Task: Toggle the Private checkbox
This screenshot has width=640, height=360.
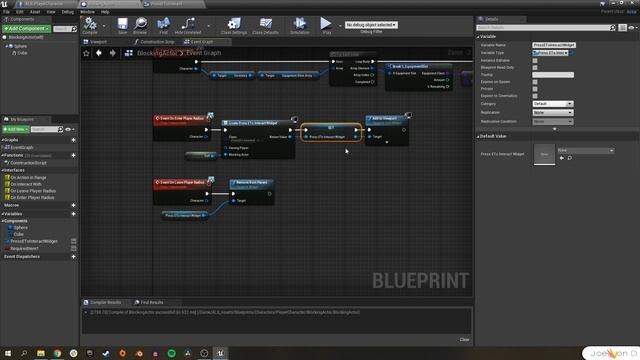Action: [535, 89]
